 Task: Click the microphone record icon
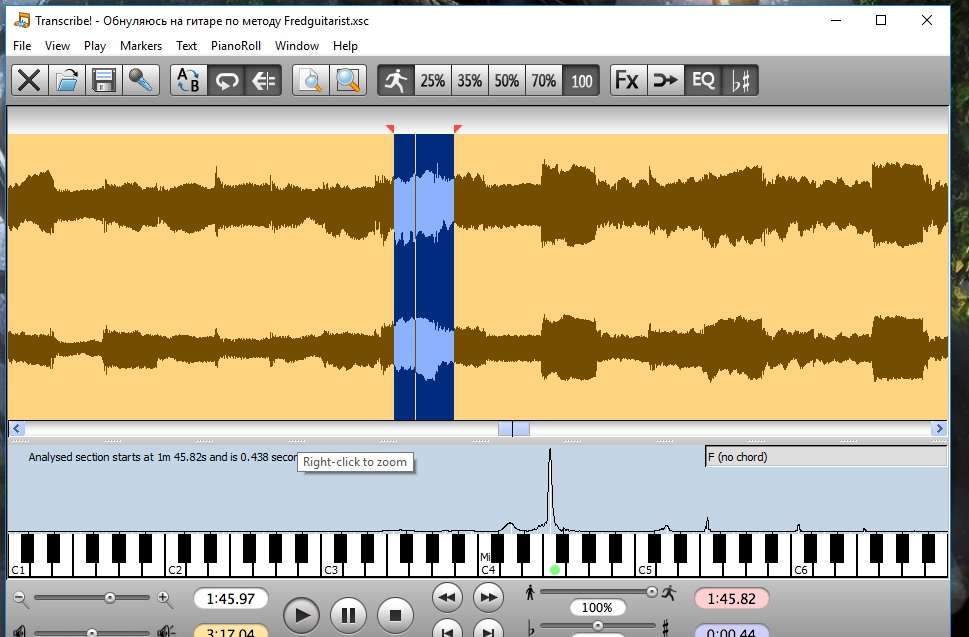coord(141,80)
